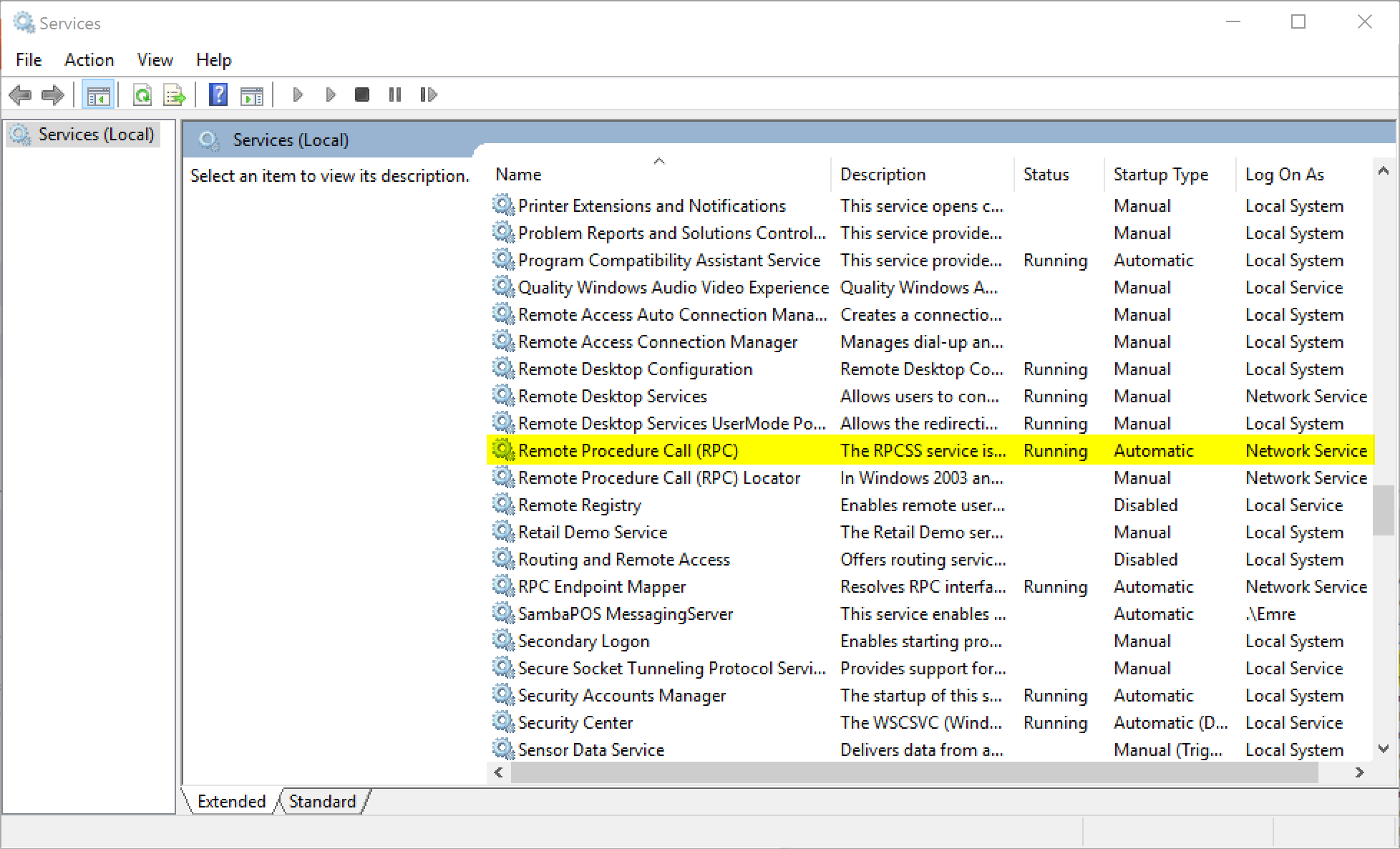Open the Help toolbar icon
This screenshot has width=1400, height=849.
(218, 94)
